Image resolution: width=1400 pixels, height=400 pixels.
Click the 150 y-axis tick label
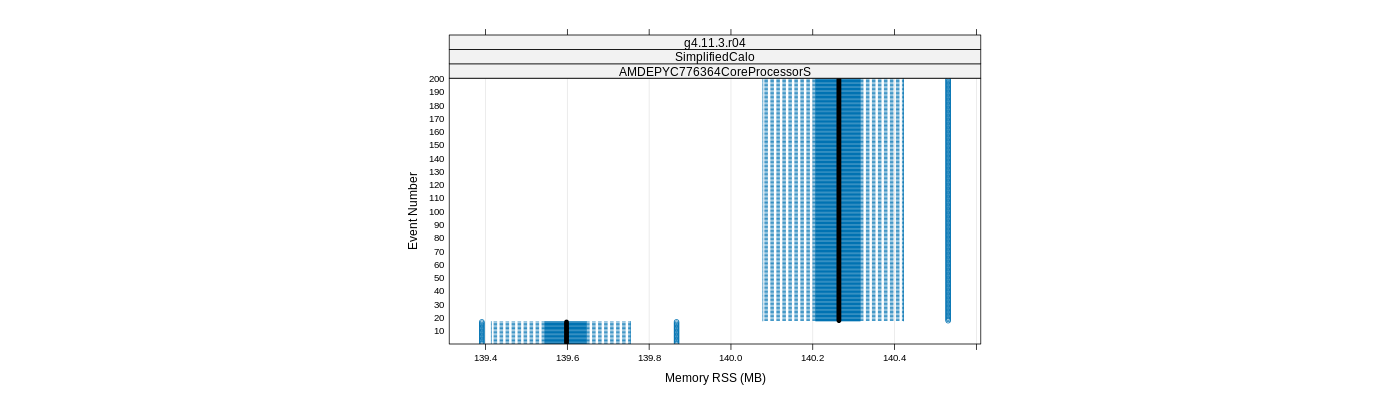[436, 145]
